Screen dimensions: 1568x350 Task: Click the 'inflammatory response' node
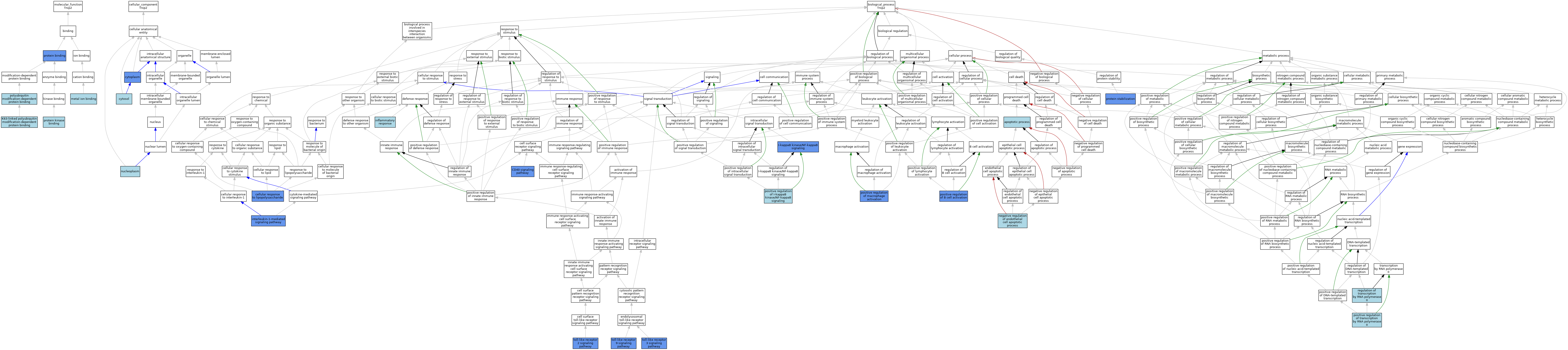[385, 122]
